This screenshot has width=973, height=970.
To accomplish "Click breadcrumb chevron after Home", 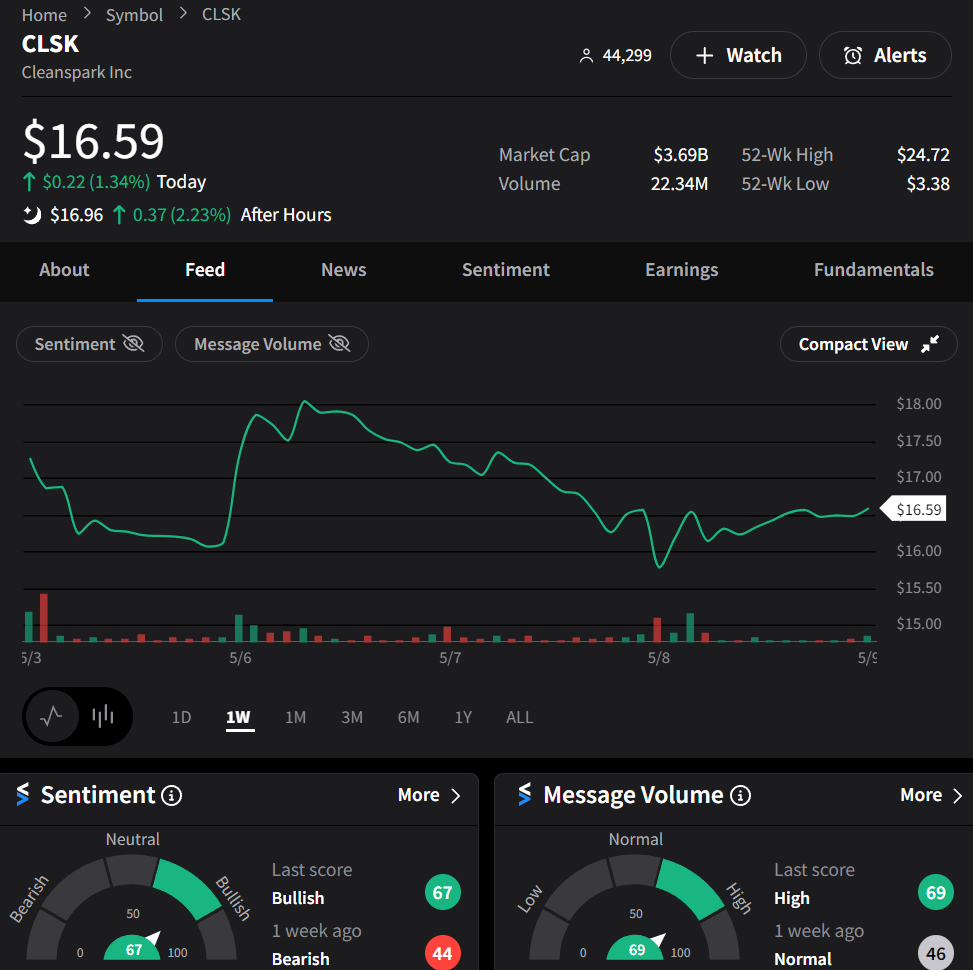I will pos(87,13).
